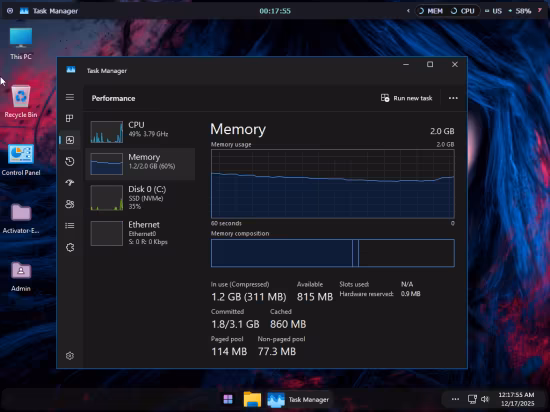Select the Recycle Bin desktop icon

(21, 102)
